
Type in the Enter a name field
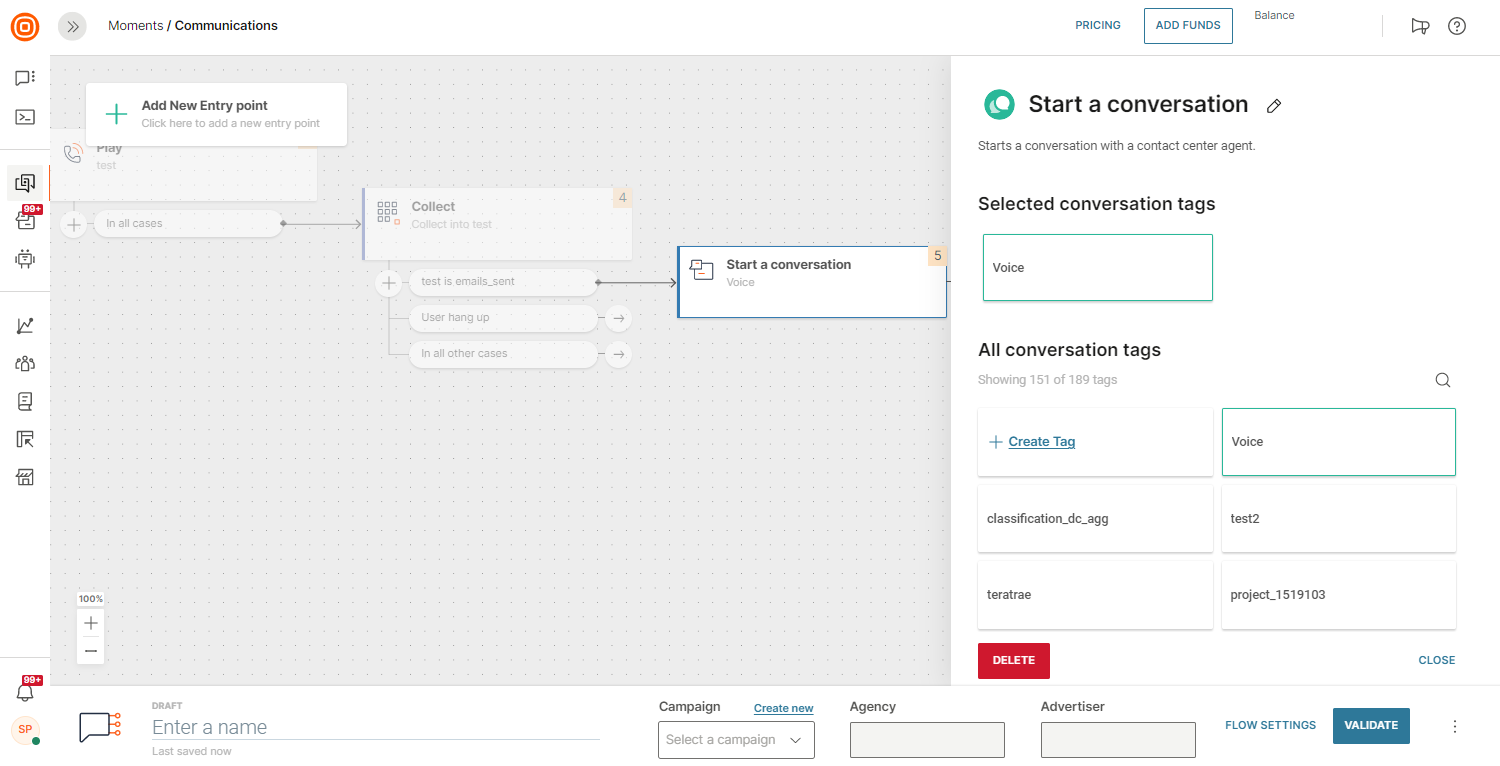(375, 727)
